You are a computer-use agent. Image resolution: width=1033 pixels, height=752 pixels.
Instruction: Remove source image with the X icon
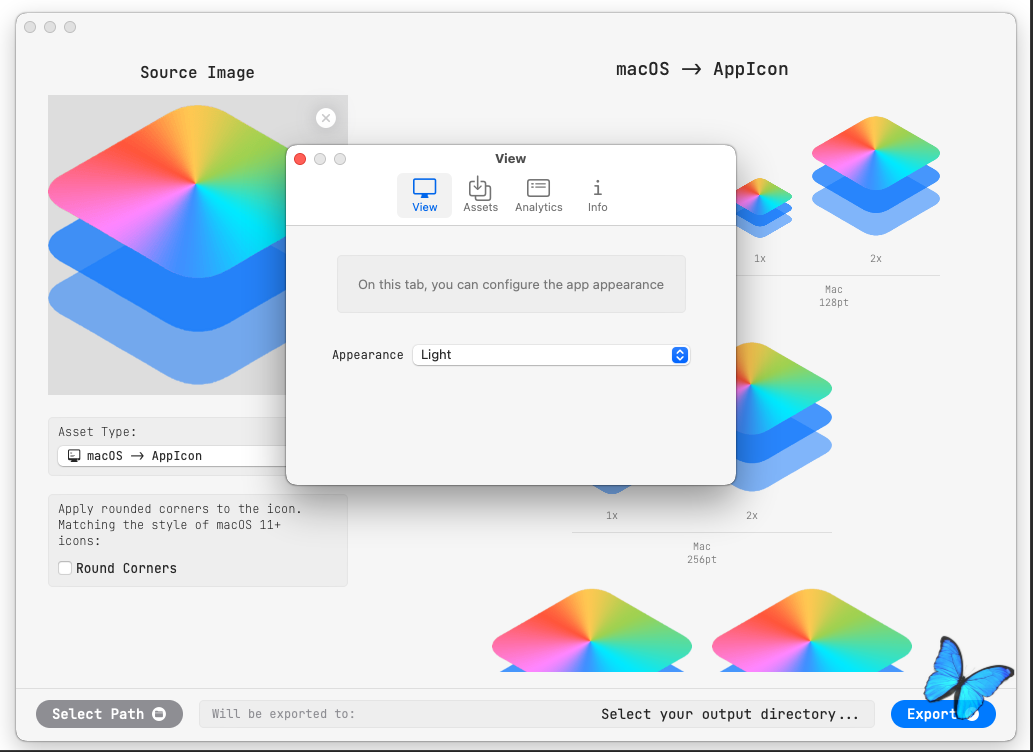325,118
